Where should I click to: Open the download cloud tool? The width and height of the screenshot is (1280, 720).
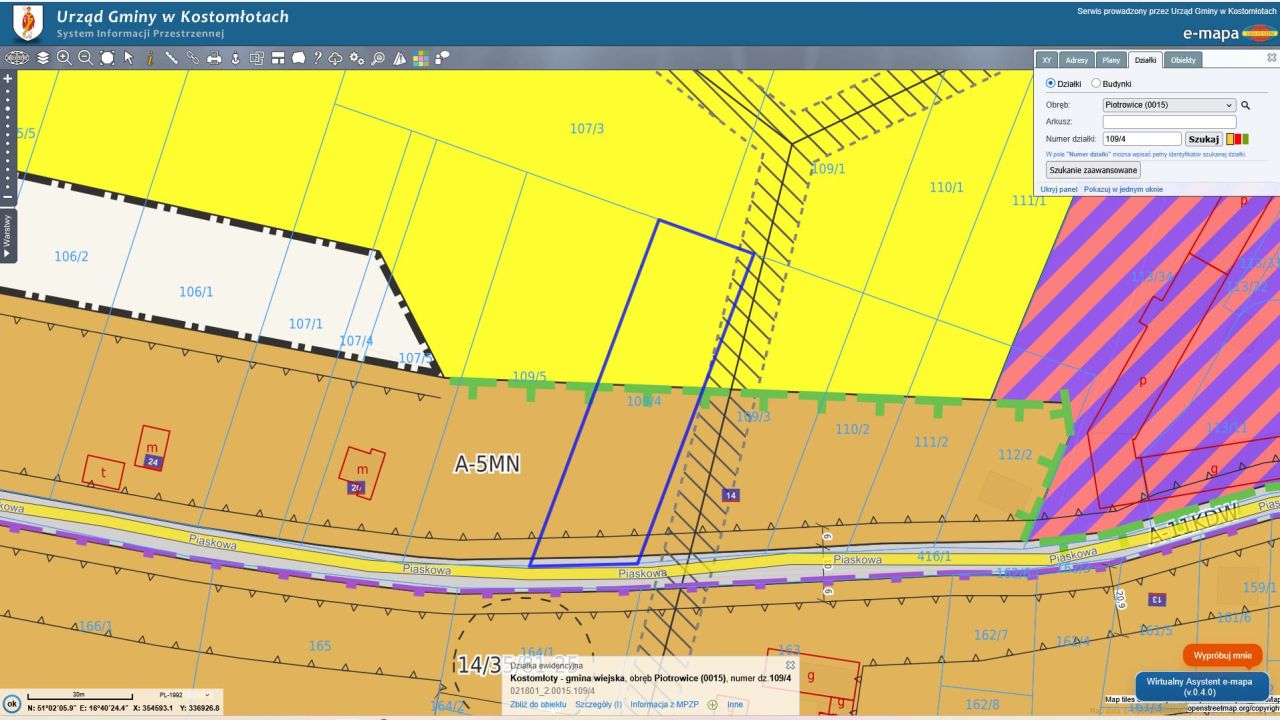click(x=335, y=58)
